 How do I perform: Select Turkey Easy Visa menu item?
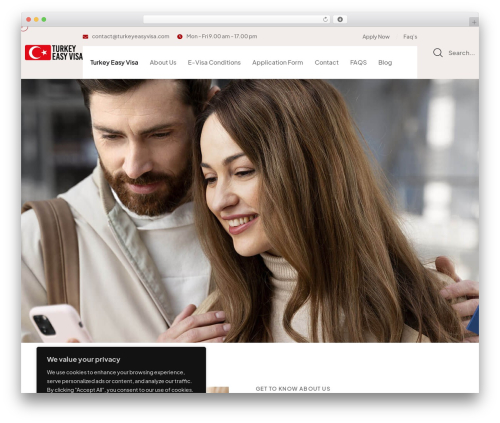114,63
